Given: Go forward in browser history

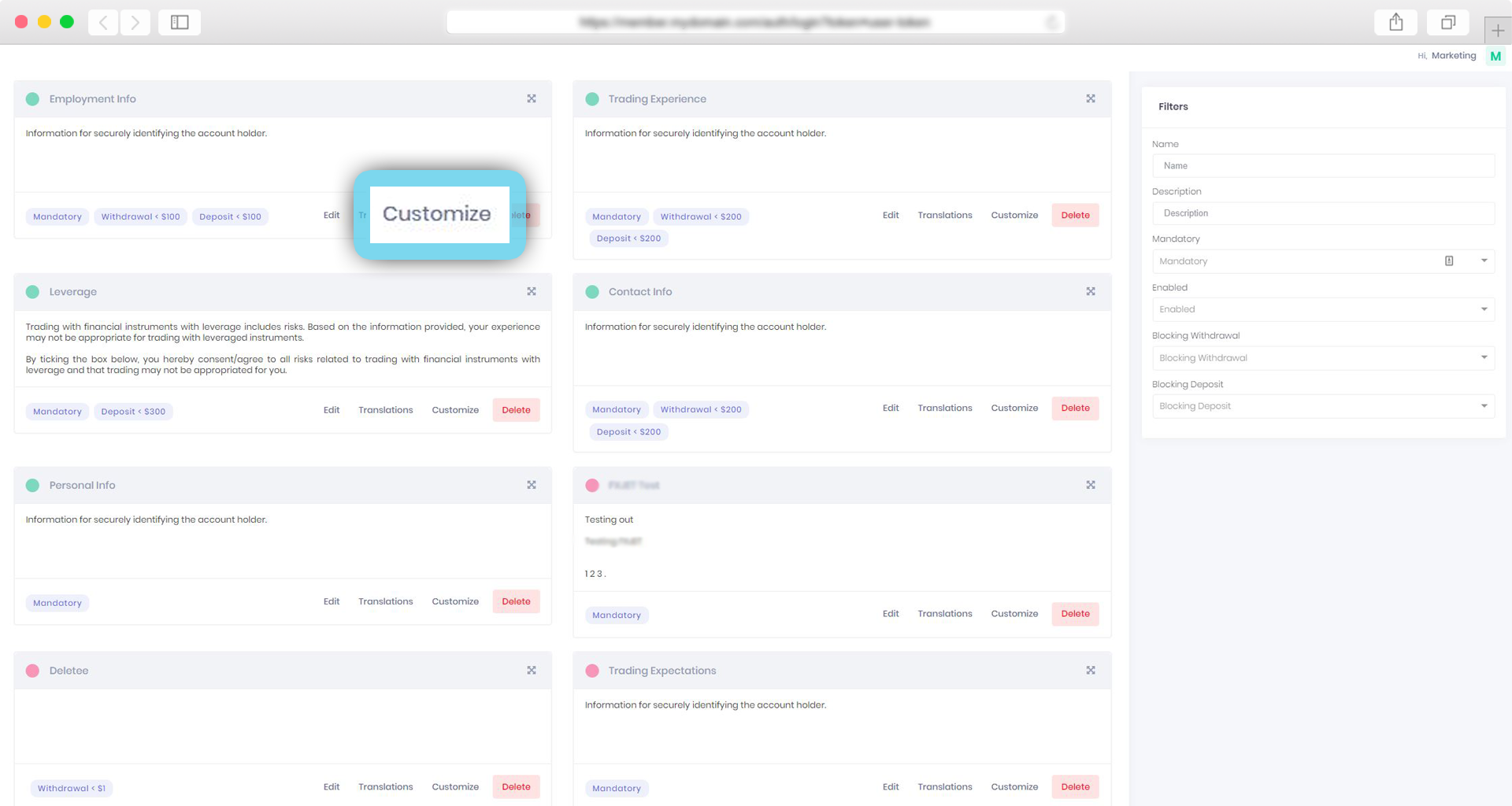Looking at the screenshot, I should (135, 22).
